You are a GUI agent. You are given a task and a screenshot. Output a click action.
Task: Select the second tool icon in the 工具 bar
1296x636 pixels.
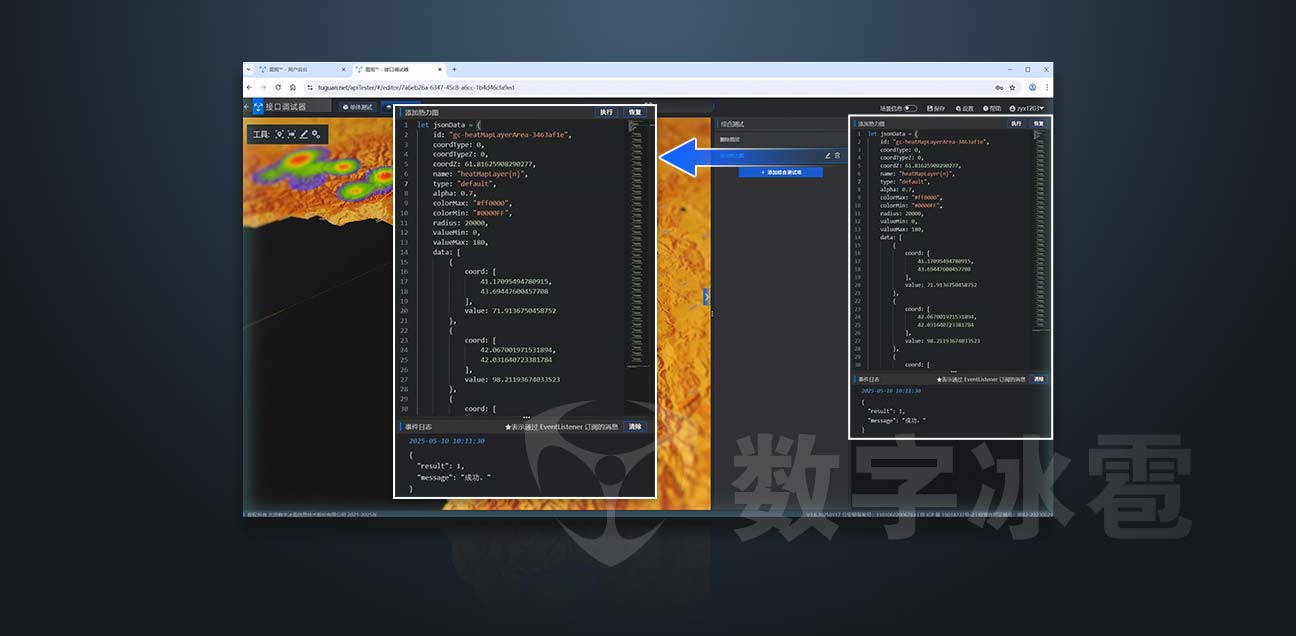click(x=291, y=134)
